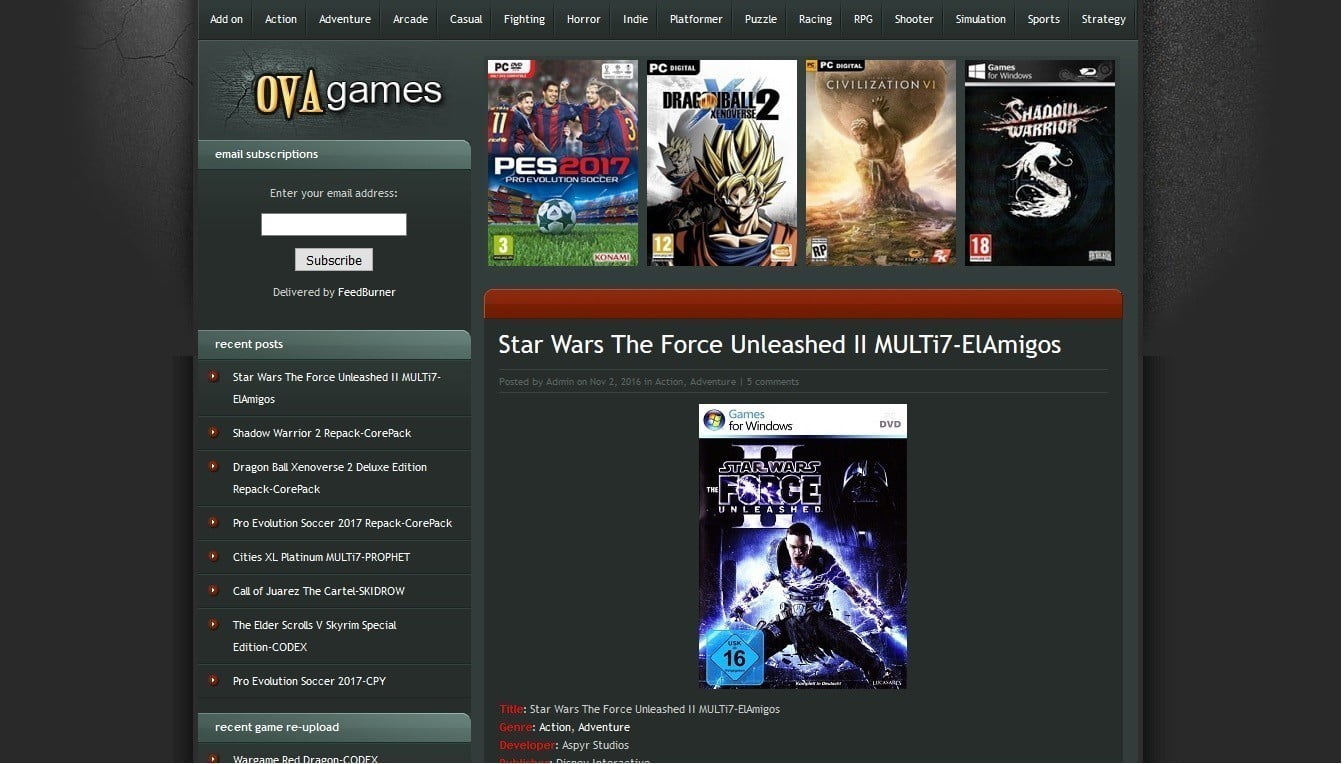This screenshot has width=1344, height=764.
Task: Open the Adventure tag in post meta
Action: (713, 382)
